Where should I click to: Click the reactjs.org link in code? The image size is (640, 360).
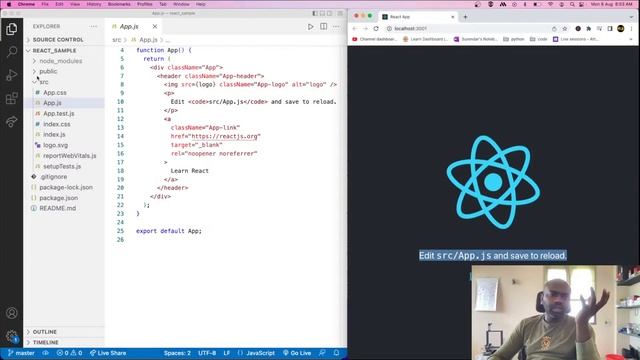point(225,136)
